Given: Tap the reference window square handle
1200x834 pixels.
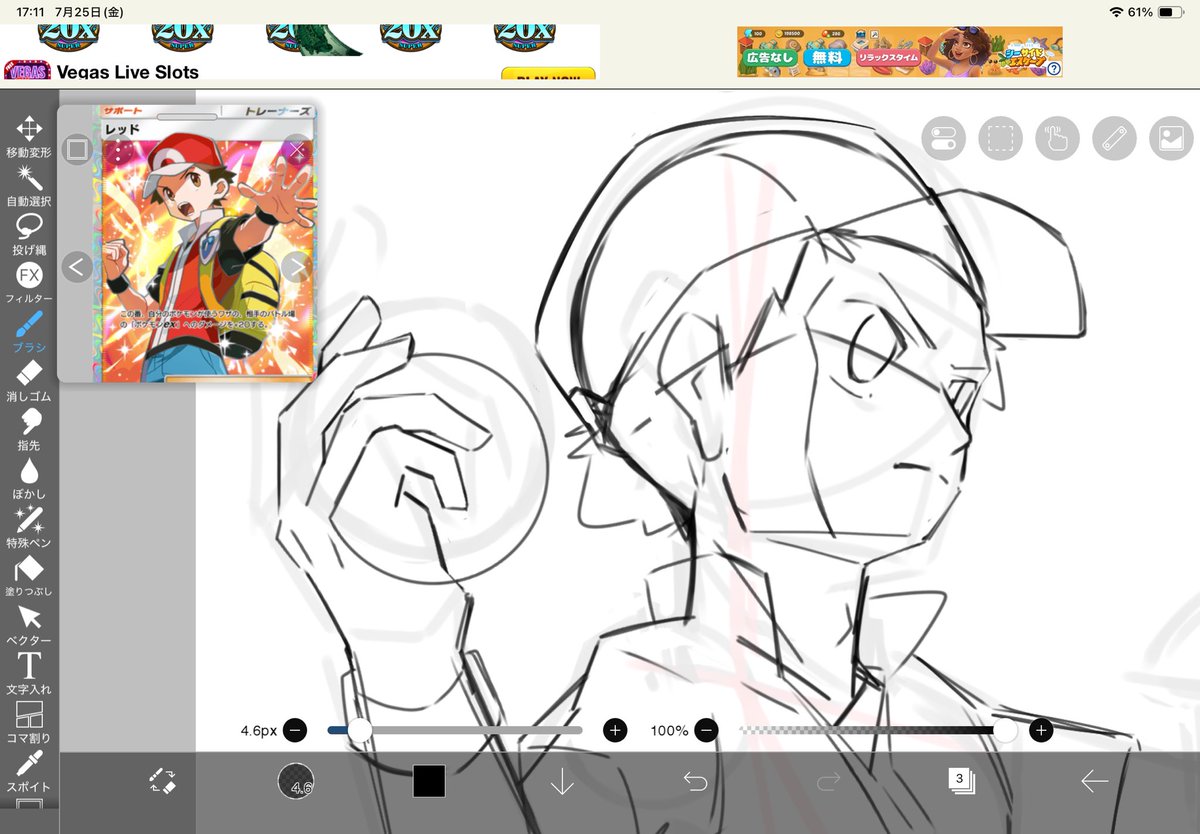Looking at the screenshot, I should coord(77,151).
